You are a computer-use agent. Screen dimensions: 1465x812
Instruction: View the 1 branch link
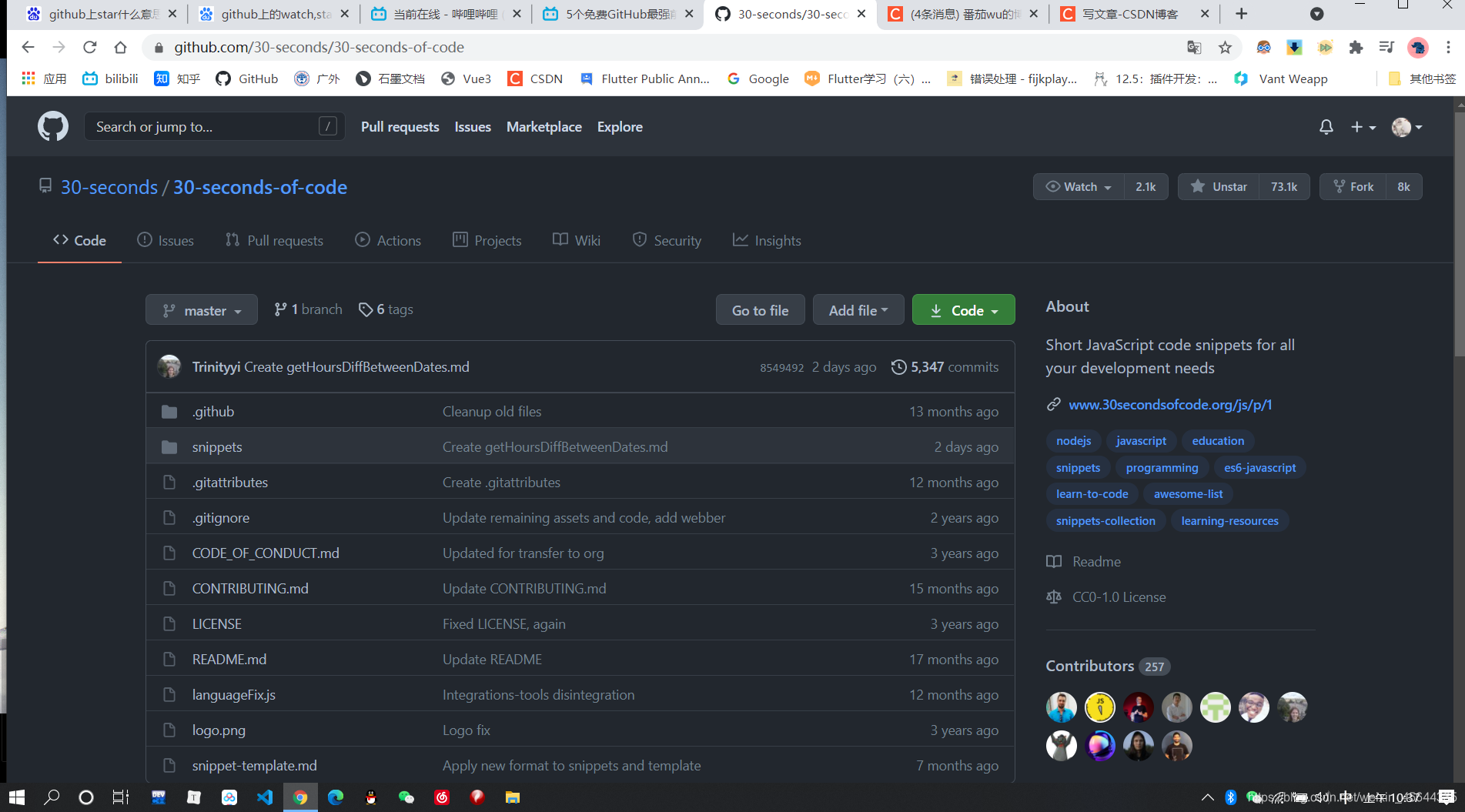[309, 309]
